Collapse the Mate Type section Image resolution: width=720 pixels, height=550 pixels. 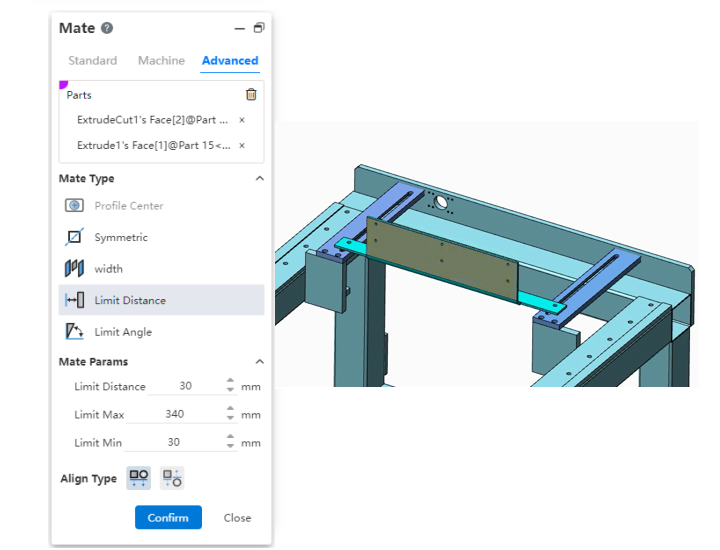pyautogui.click(x=259, y=178)
